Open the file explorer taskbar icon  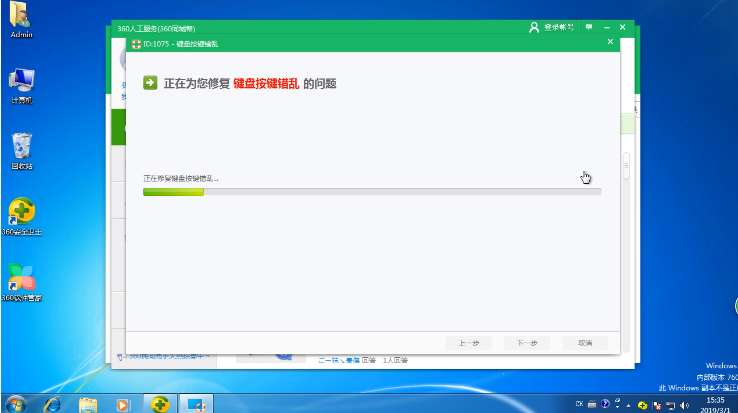point(87,403)
